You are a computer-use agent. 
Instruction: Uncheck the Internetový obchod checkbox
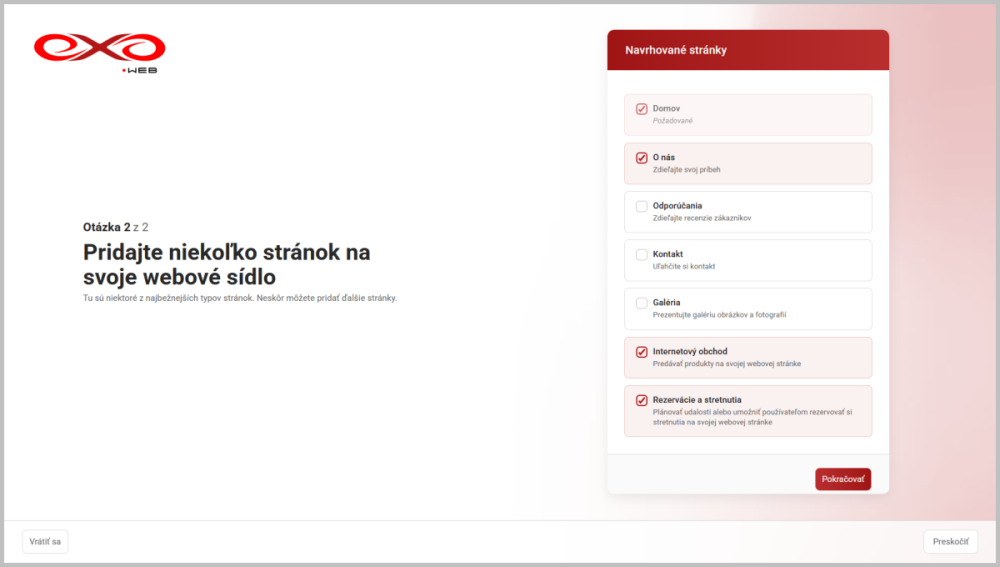[642, 352]
